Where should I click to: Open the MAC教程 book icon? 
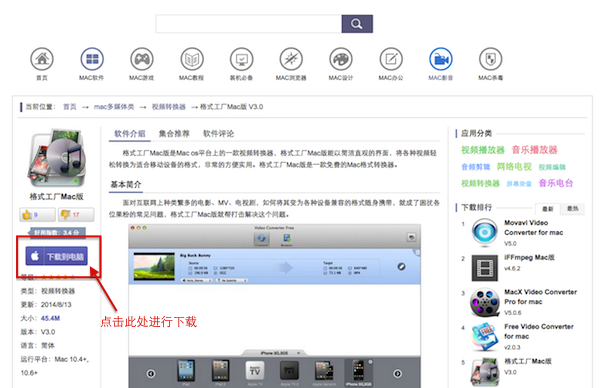click(x=192, y=59)
